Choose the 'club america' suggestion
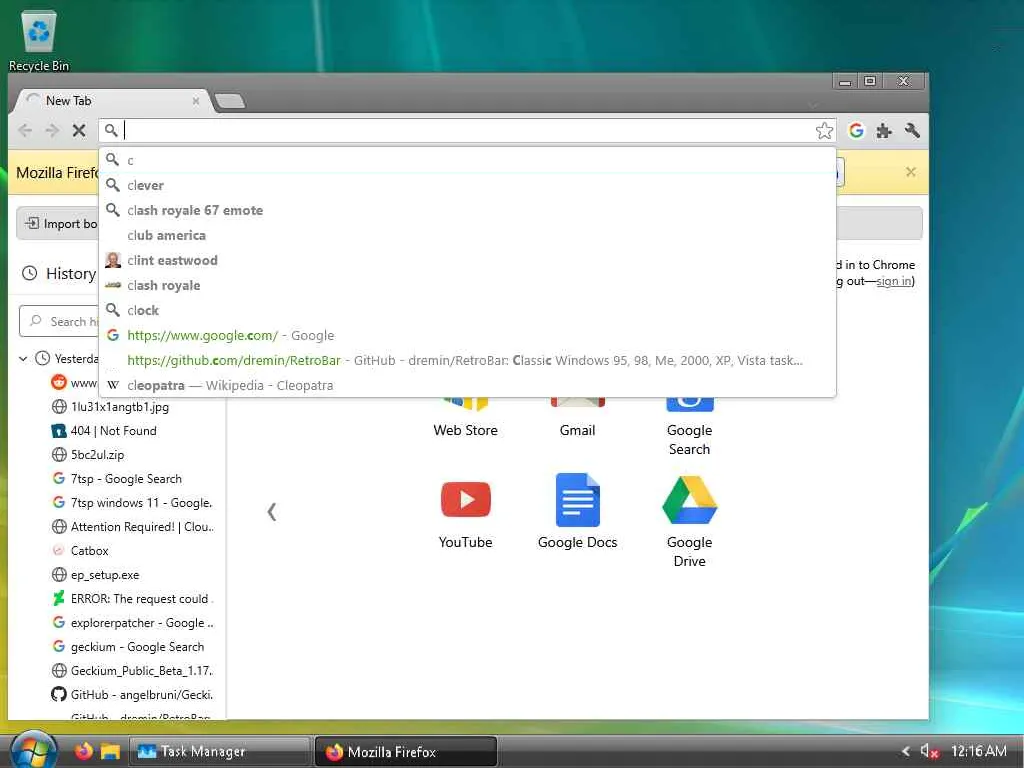Viewport: 1024px width, 768px height. click(x=468, y=235)
